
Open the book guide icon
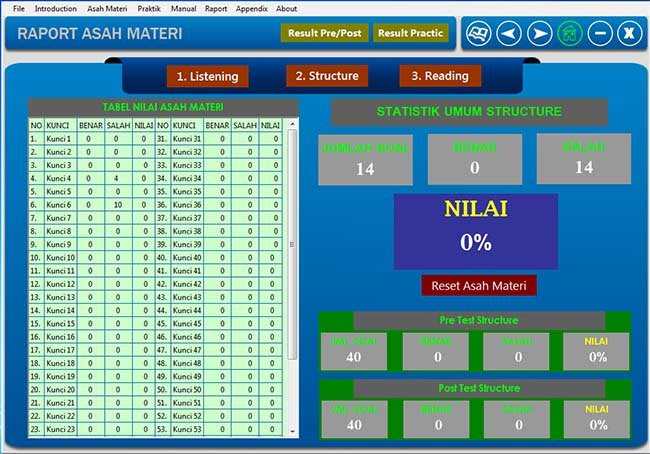[479, 34]
